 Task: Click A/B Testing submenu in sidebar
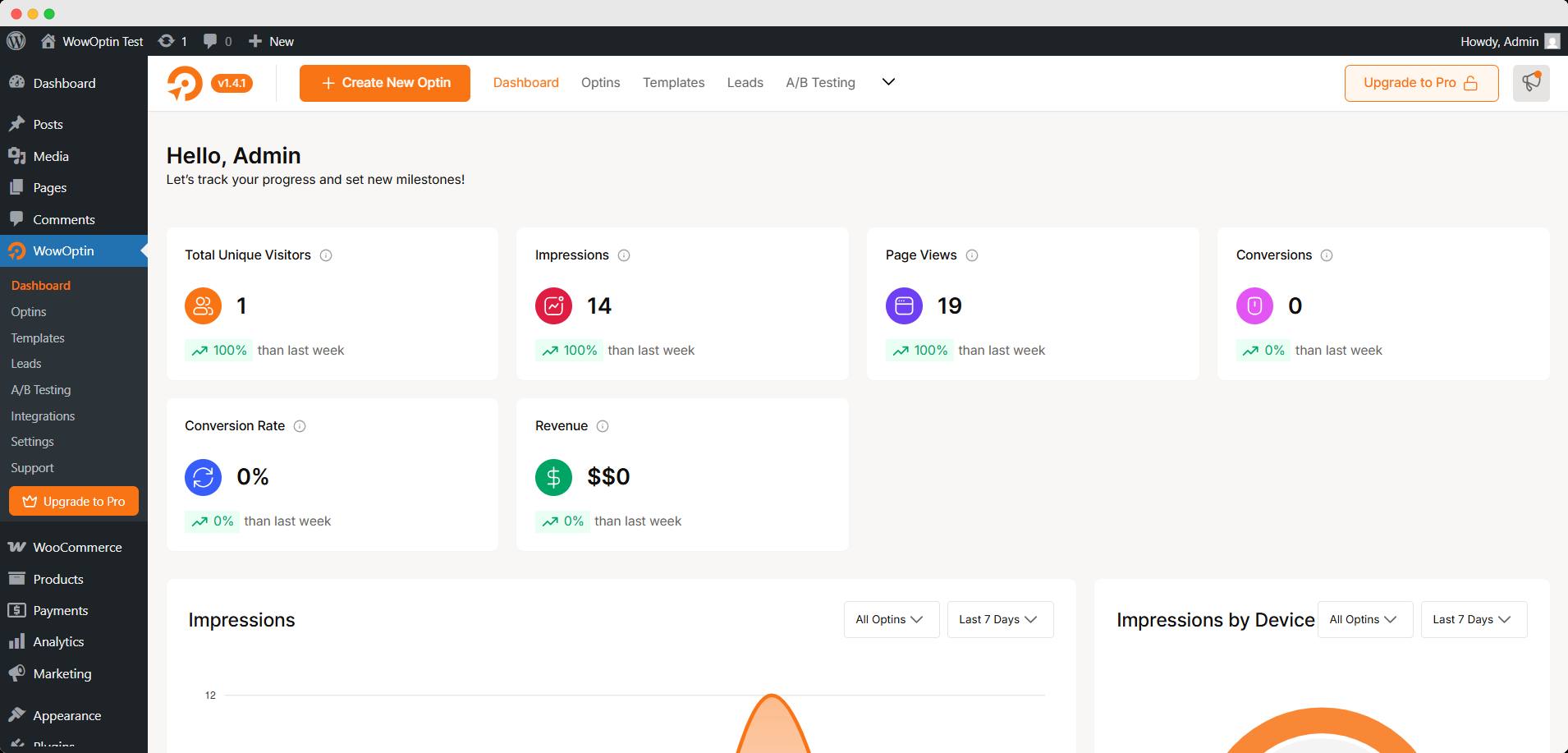pyautogui.click(x=41, y=390)
